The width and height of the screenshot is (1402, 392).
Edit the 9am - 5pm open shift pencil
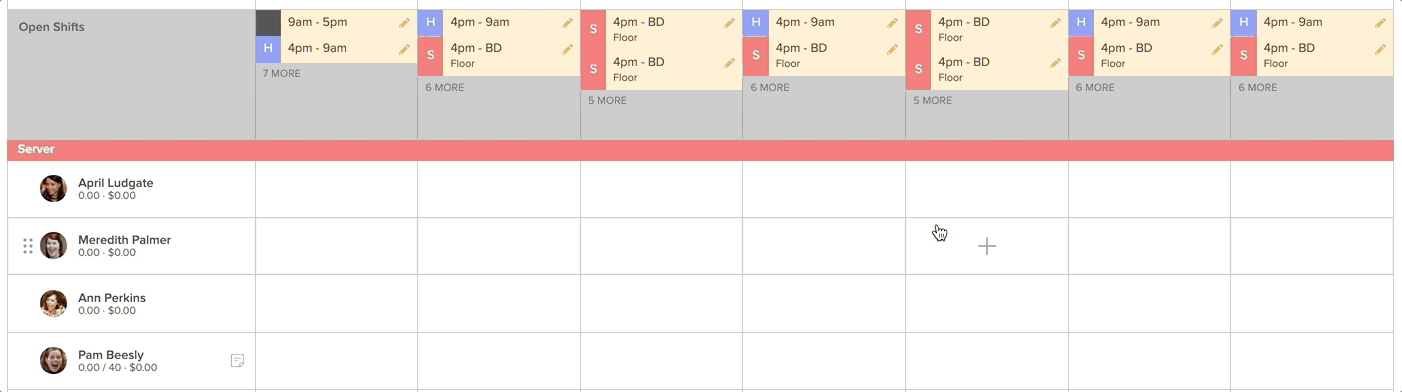pyautogui.click(x=404, y=23)
